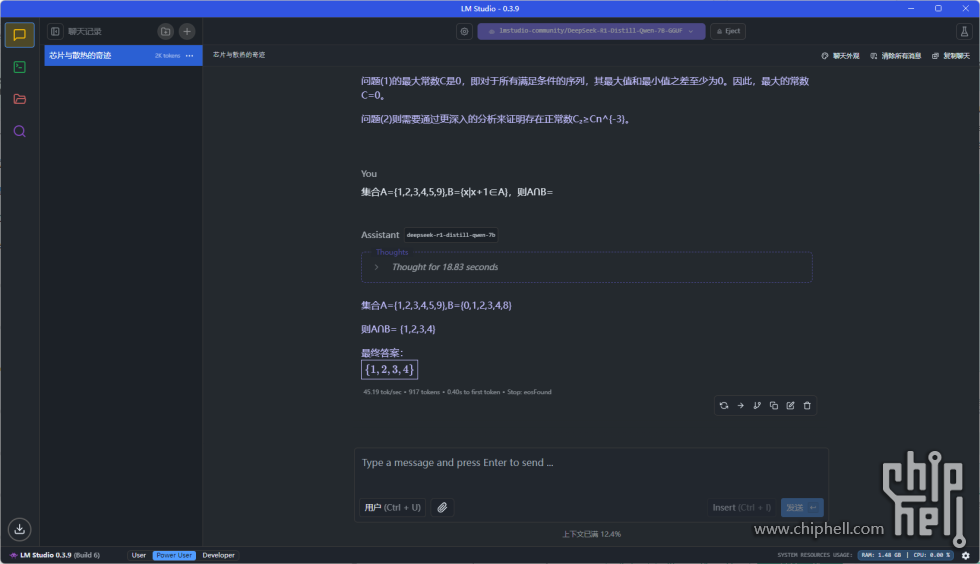Click the 45.19 tok/sec generation stats line

[458, 392]
